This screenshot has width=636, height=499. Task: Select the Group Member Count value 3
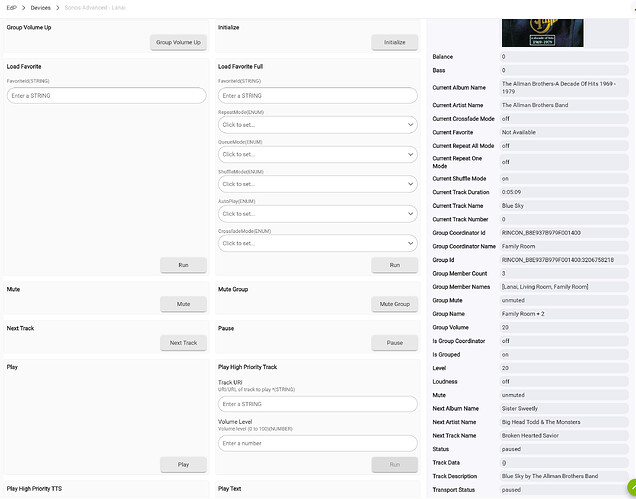click(x=564, y=273)
